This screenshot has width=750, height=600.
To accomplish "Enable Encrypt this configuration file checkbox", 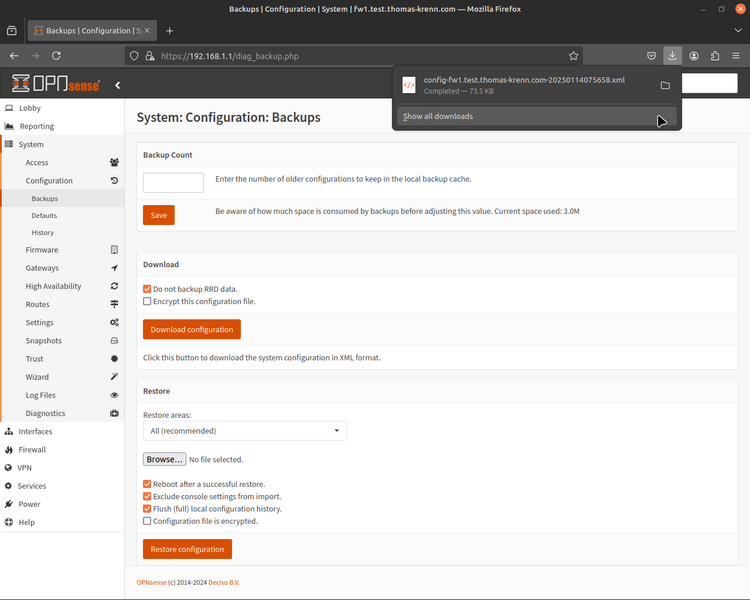I will tap(147, 301).
